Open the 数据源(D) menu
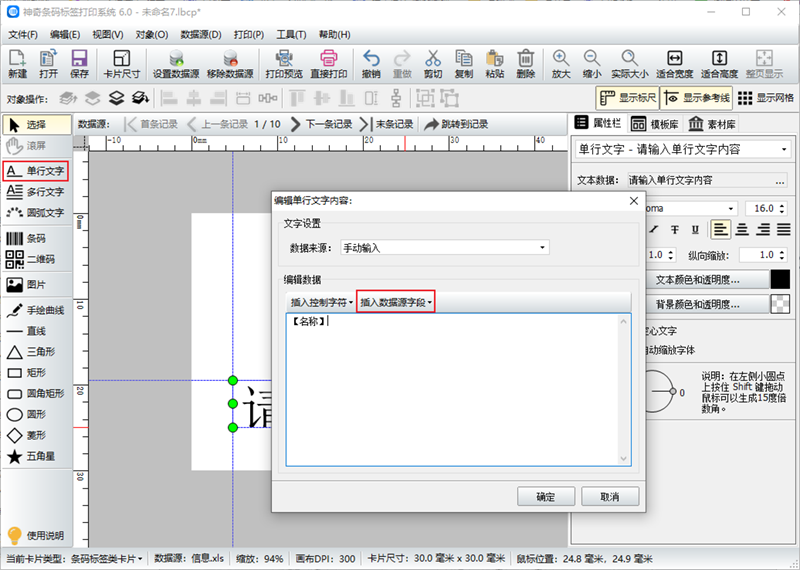This screenshot has width=800, height=570. pos(201,35)
